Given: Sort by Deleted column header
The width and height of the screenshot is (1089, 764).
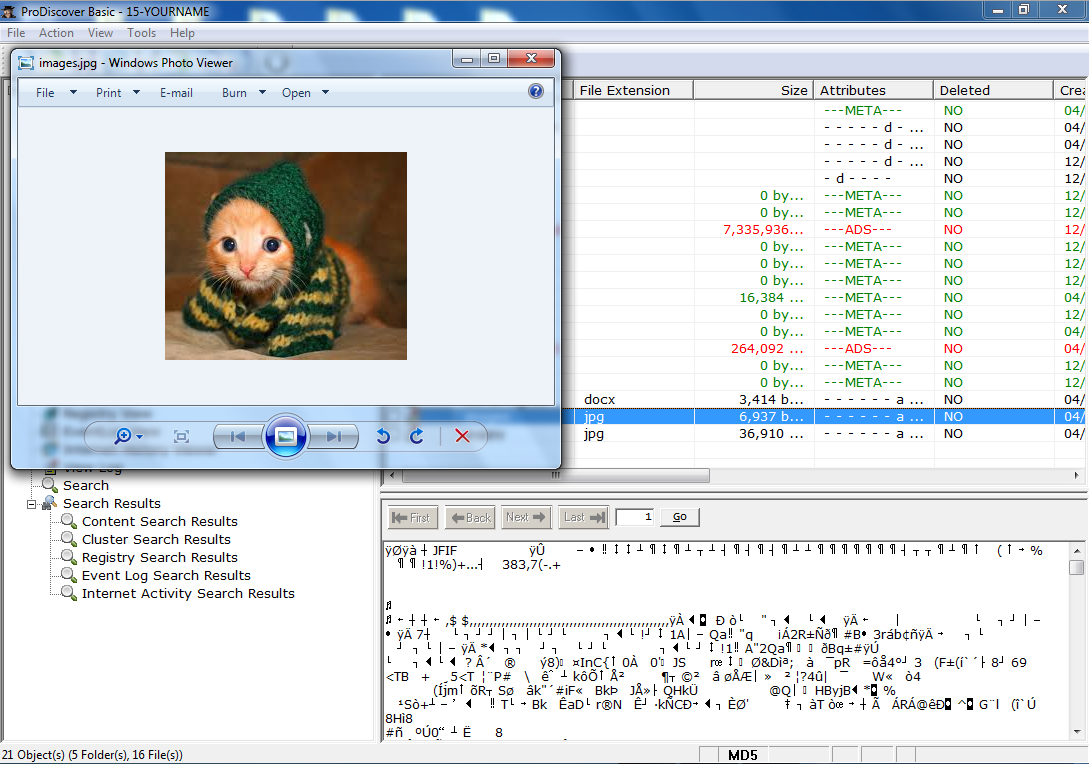Looking at the screenshot, I should coord(993,90).
